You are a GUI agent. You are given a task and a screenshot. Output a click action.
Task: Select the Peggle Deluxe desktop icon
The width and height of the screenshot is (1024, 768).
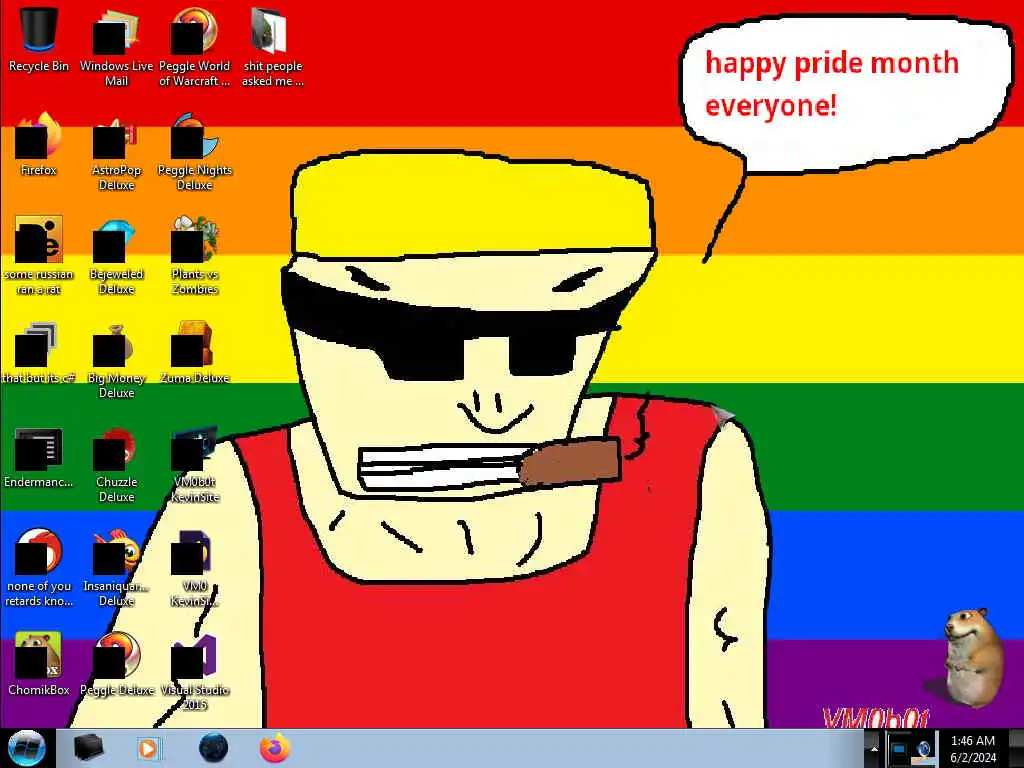[x=116, y=664]
